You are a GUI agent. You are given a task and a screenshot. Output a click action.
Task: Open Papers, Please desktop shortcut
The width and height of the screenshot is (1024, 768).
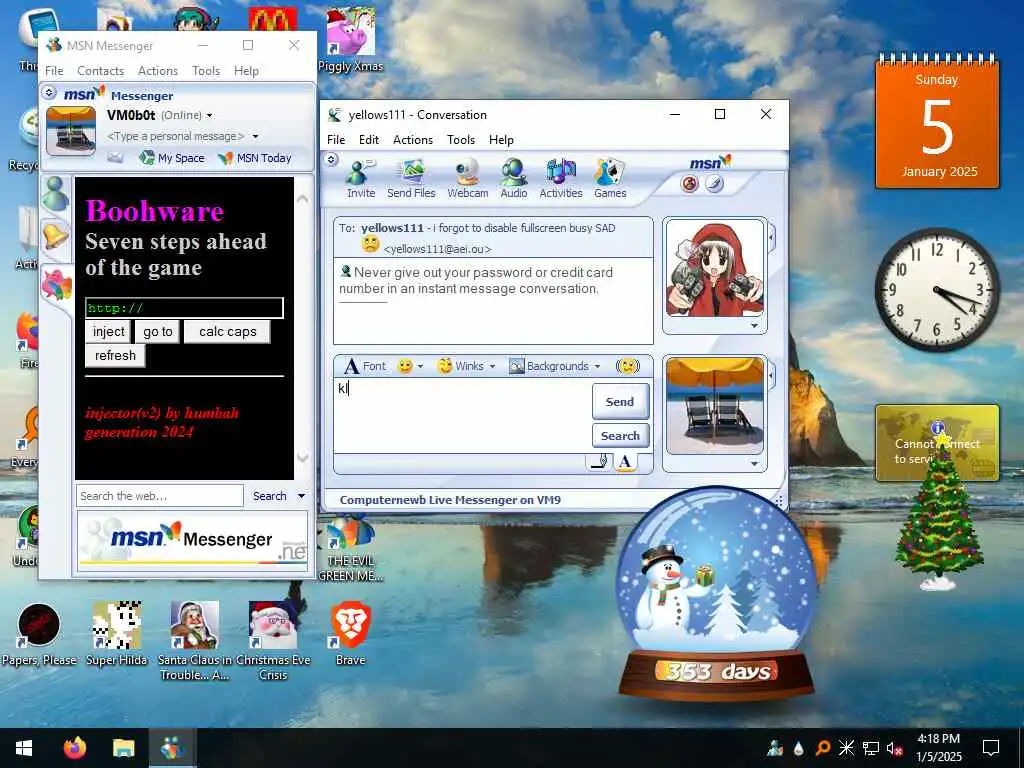(x=39, y=633)
